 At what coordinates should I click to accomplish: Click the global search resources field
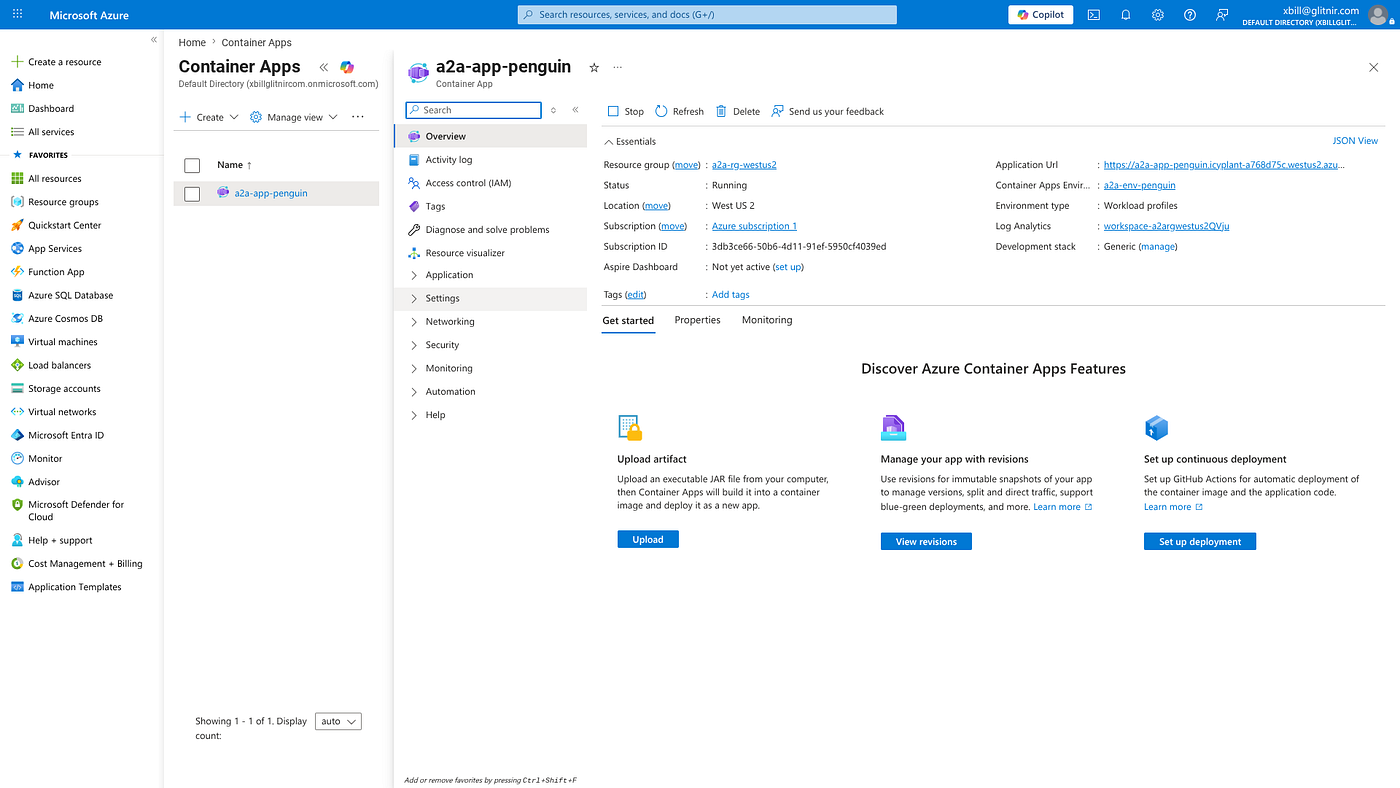707,15
